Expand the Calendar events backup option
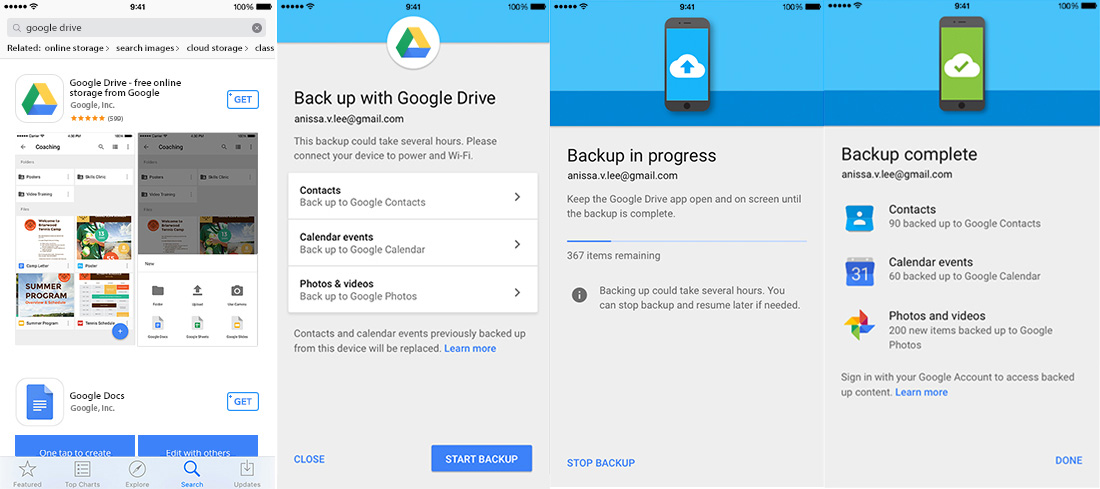 (412, 243)
